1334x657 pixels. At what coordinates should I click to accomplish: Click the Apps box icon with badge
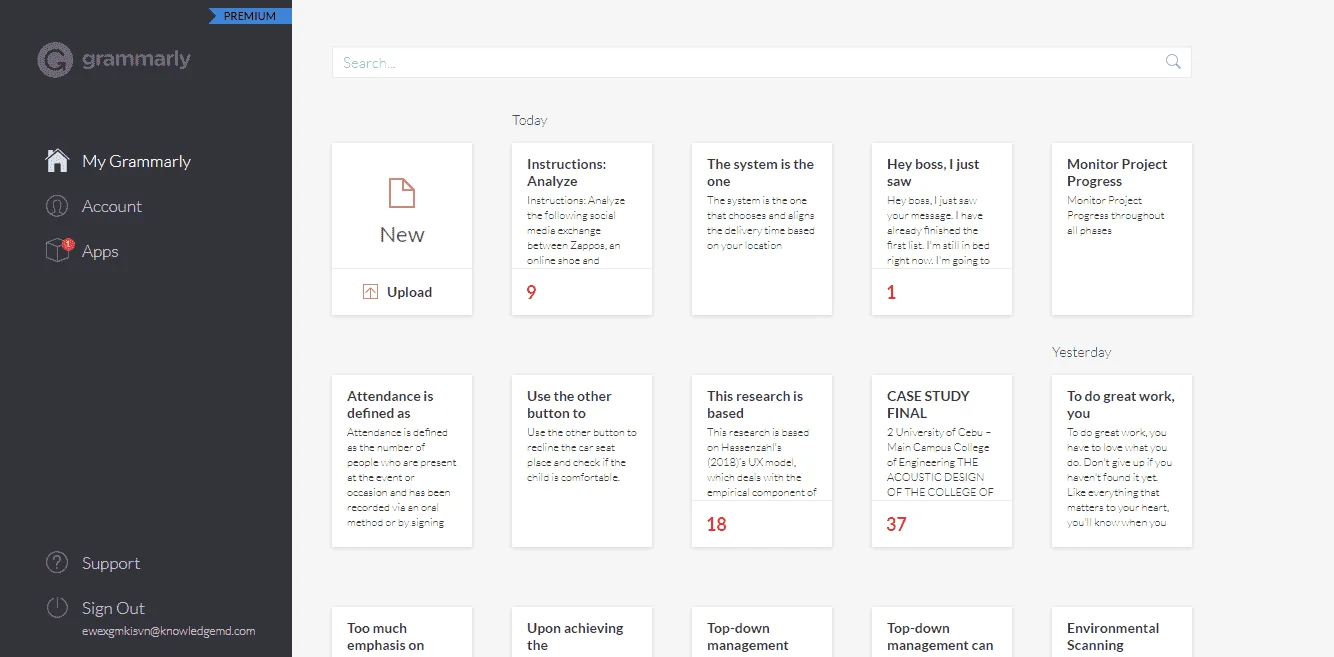(x=58, y=250)
